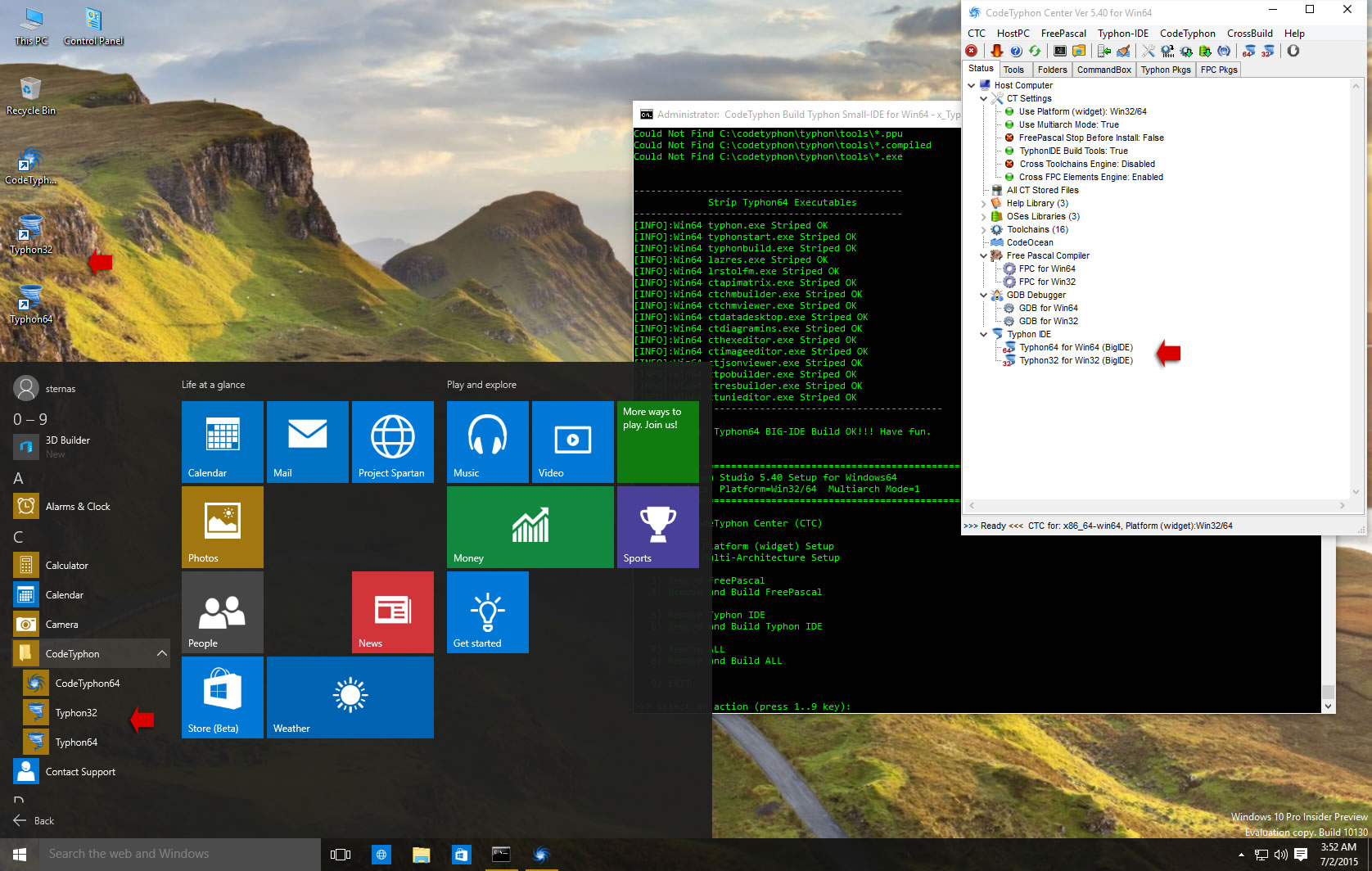This screenshot has width=1372, height=871.
Task: Click the power button toolbar icon
Action: (1293, 51)
